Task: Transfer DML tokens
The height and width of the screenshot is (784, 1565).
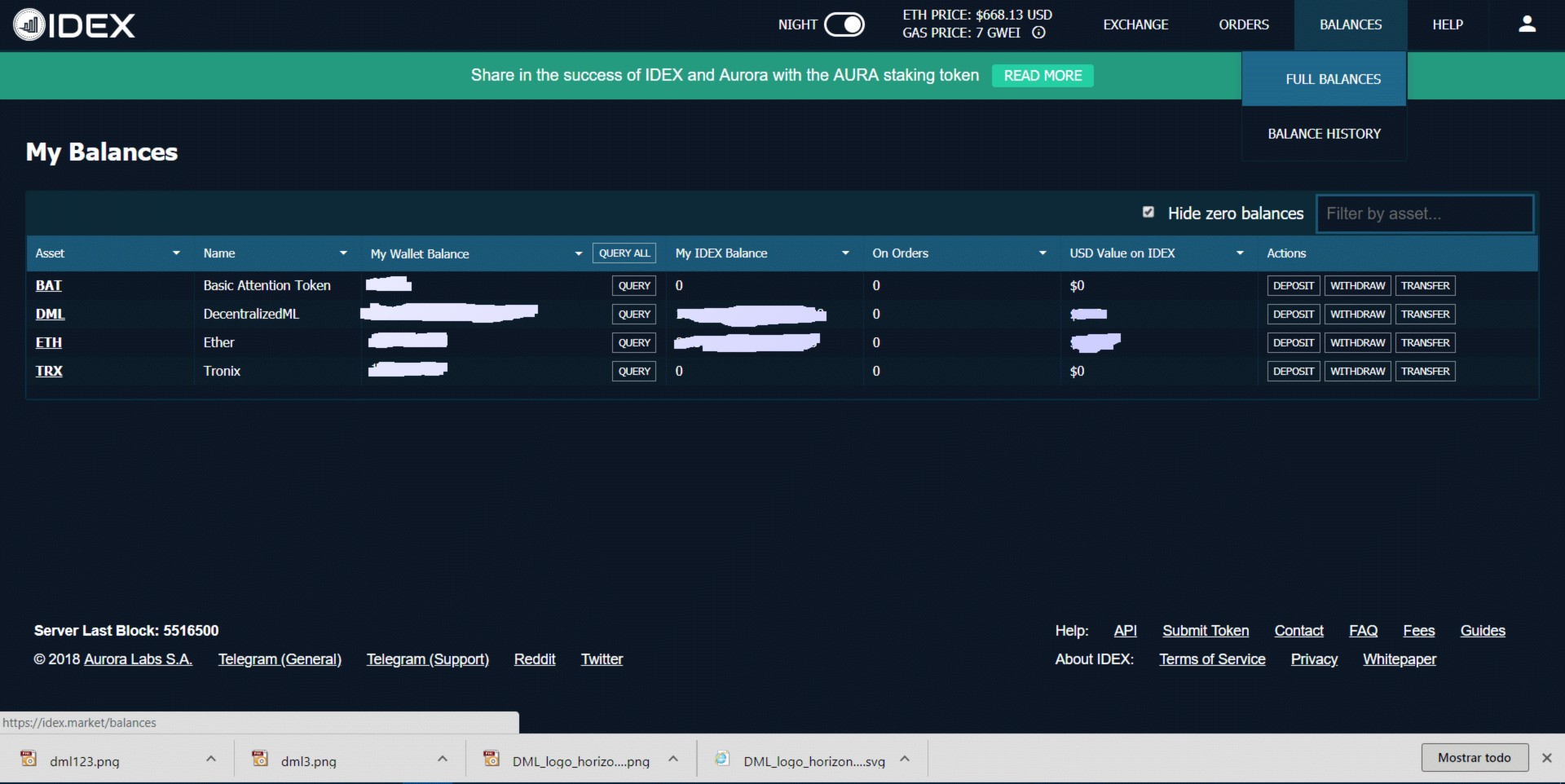Action: [1426, 315]
